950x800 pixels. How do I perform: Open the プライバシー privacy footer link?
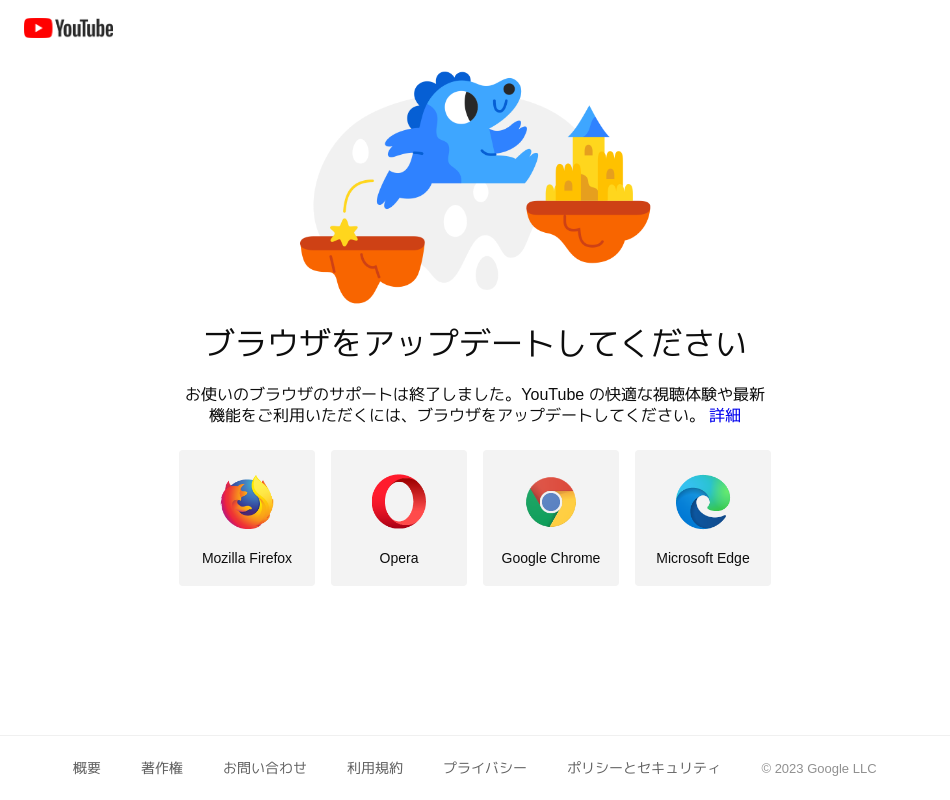coord(485,768)
